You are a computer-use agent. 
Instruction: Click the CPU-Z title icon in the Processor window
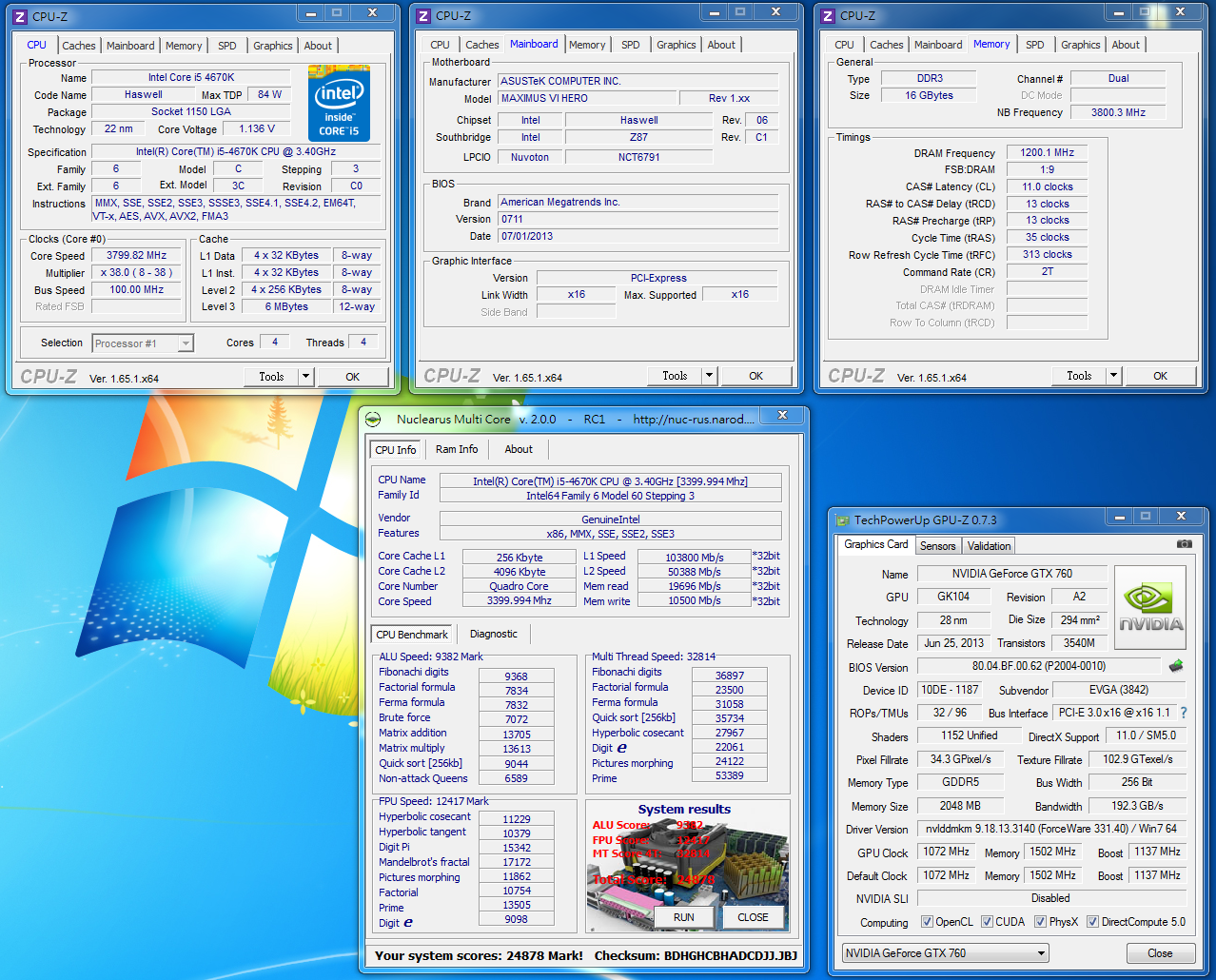tap(20, 16)
